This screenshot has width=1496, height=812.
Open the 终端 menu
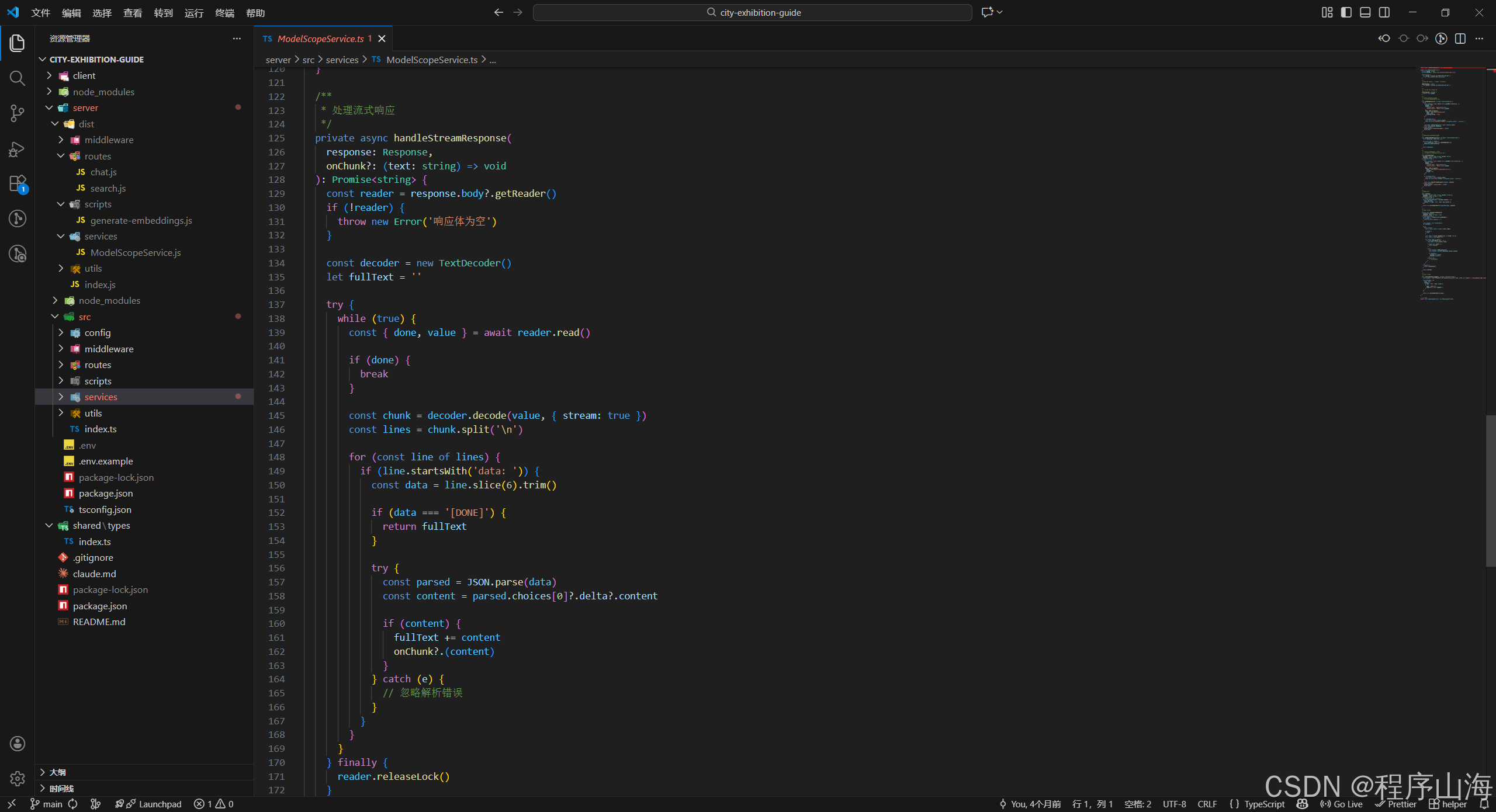(x=224, y=13)
